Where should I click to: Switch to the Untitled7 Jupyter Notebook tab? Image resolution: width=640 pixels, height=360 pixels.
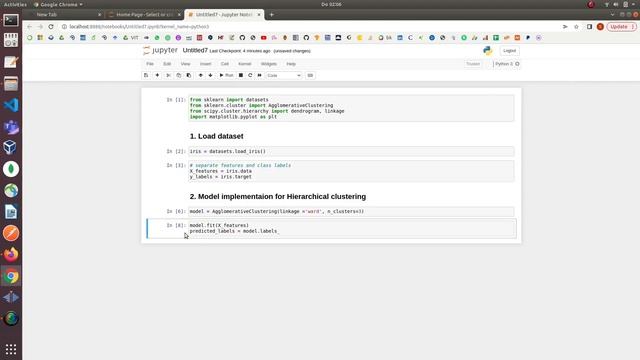[224, 14]
